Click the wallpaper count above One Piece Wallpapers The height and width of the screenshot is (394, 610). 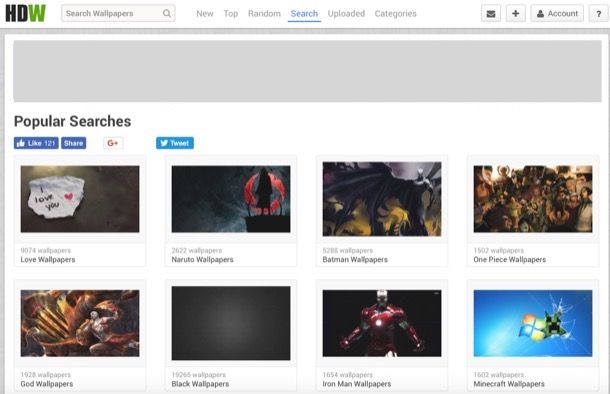coord(498,250)
